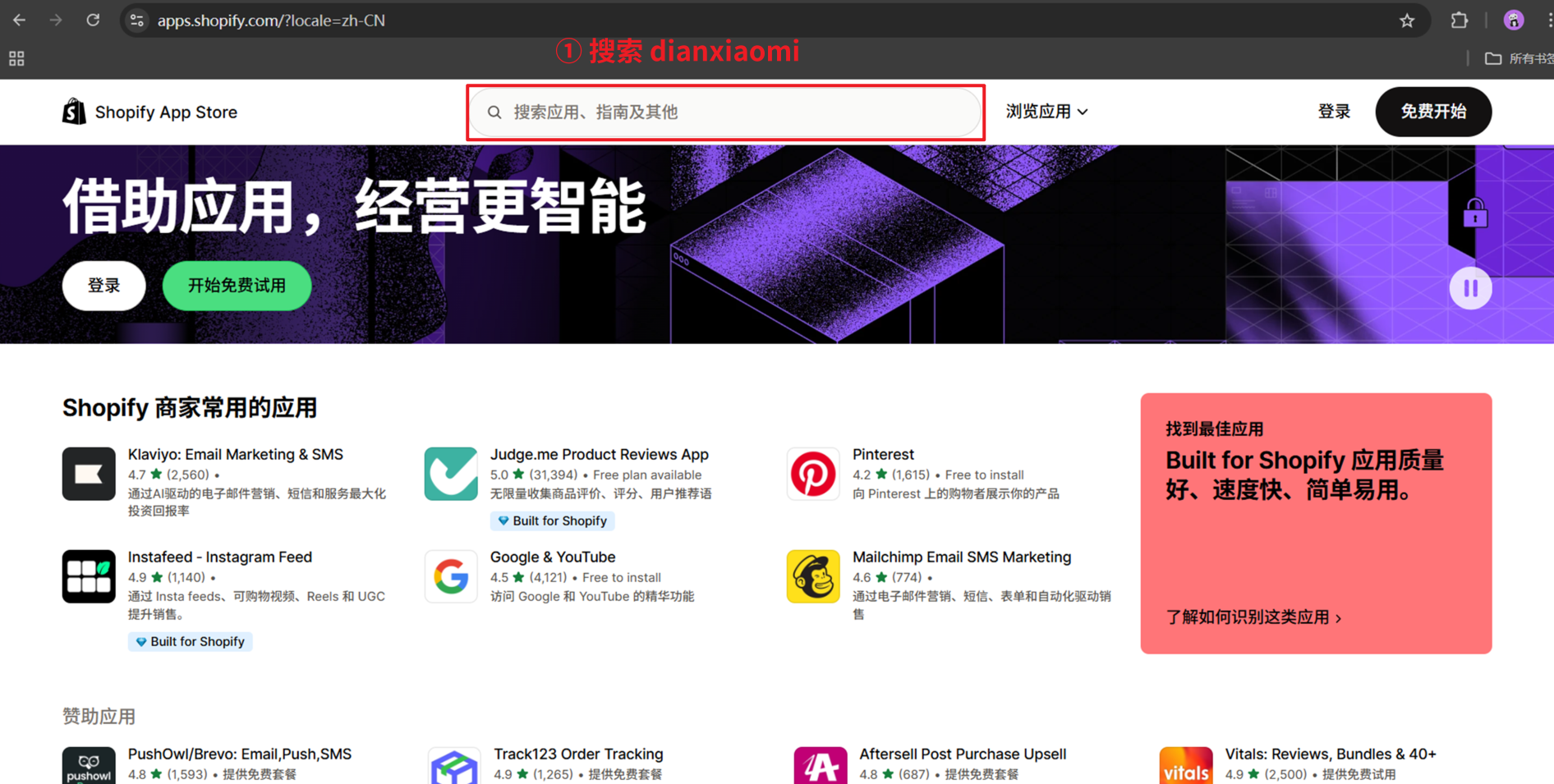Click the Pinterest app icon
The width and height of the screenshot is (1554, 784).
pos(813,474)
